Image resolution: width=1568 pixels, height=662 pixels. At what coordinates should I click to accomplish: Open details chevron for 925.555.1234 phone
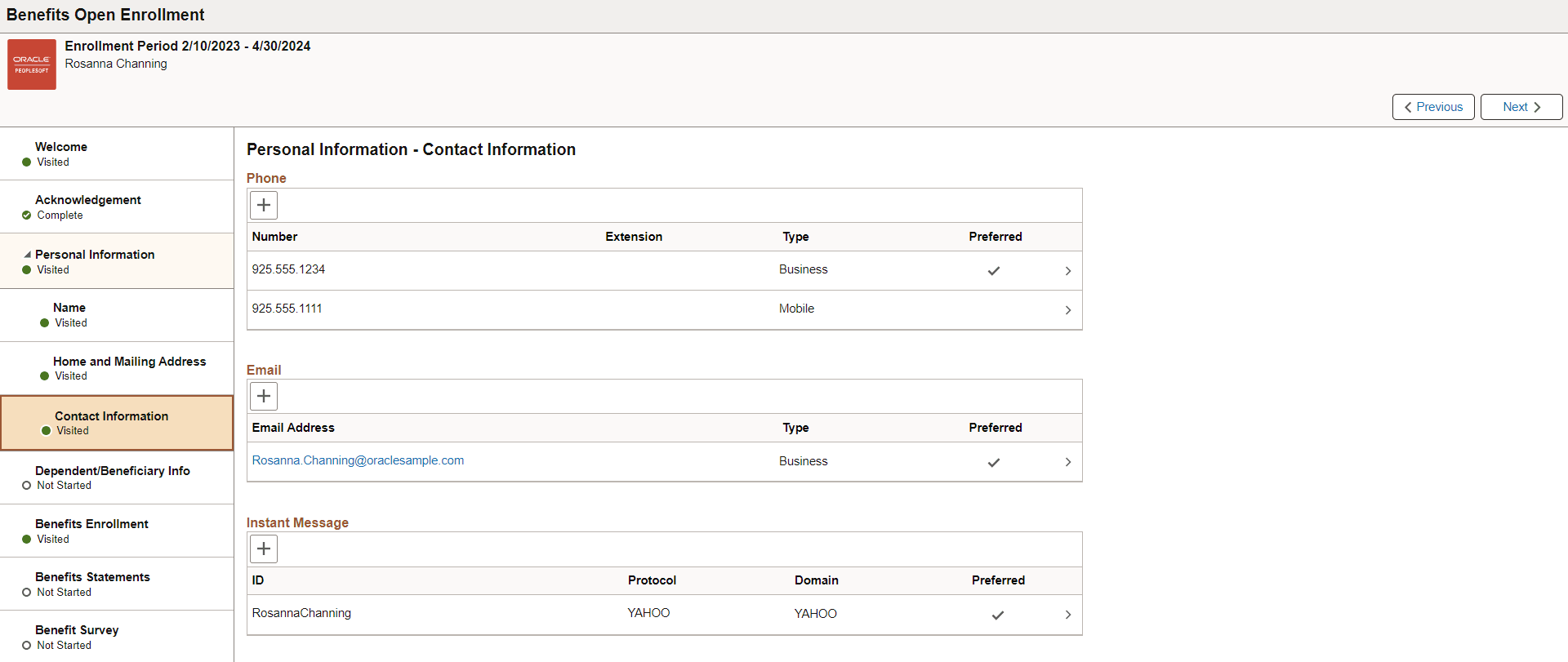[x=1067, y=271]
